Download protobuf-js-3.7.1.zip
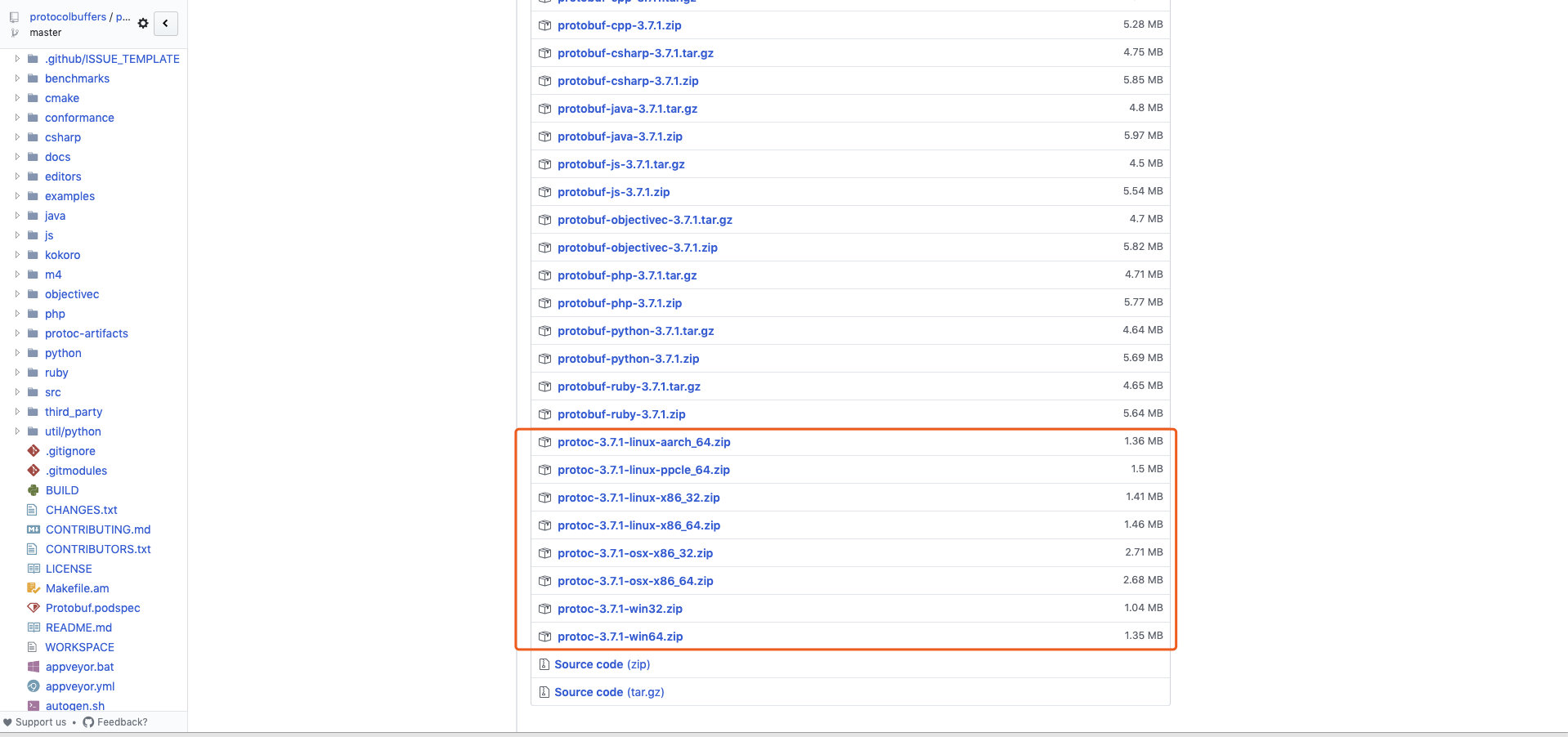The width and height of the screenshot is (1568, 737). [613, 192]
